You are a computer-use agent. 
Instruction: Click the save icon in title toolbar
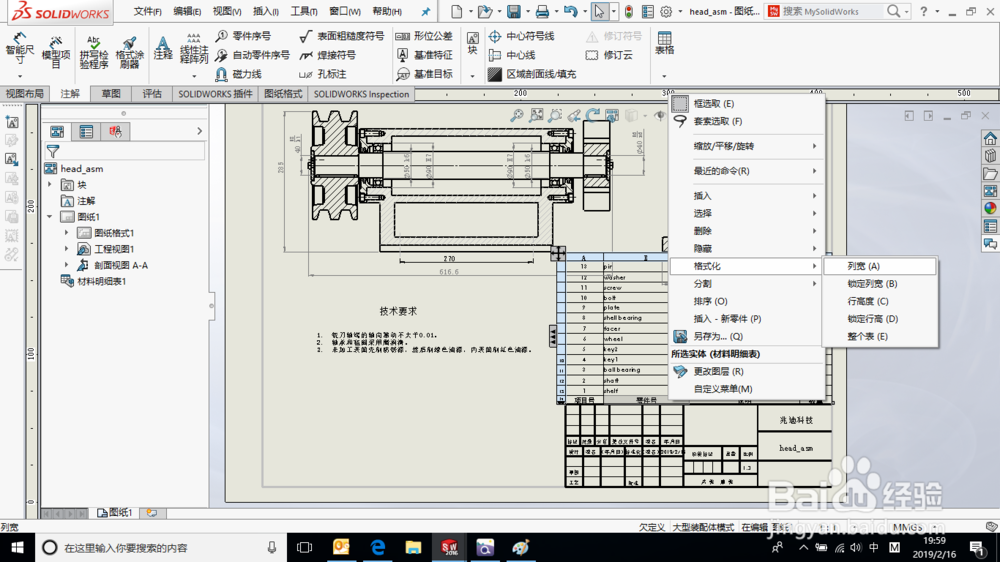pos(513,11)
